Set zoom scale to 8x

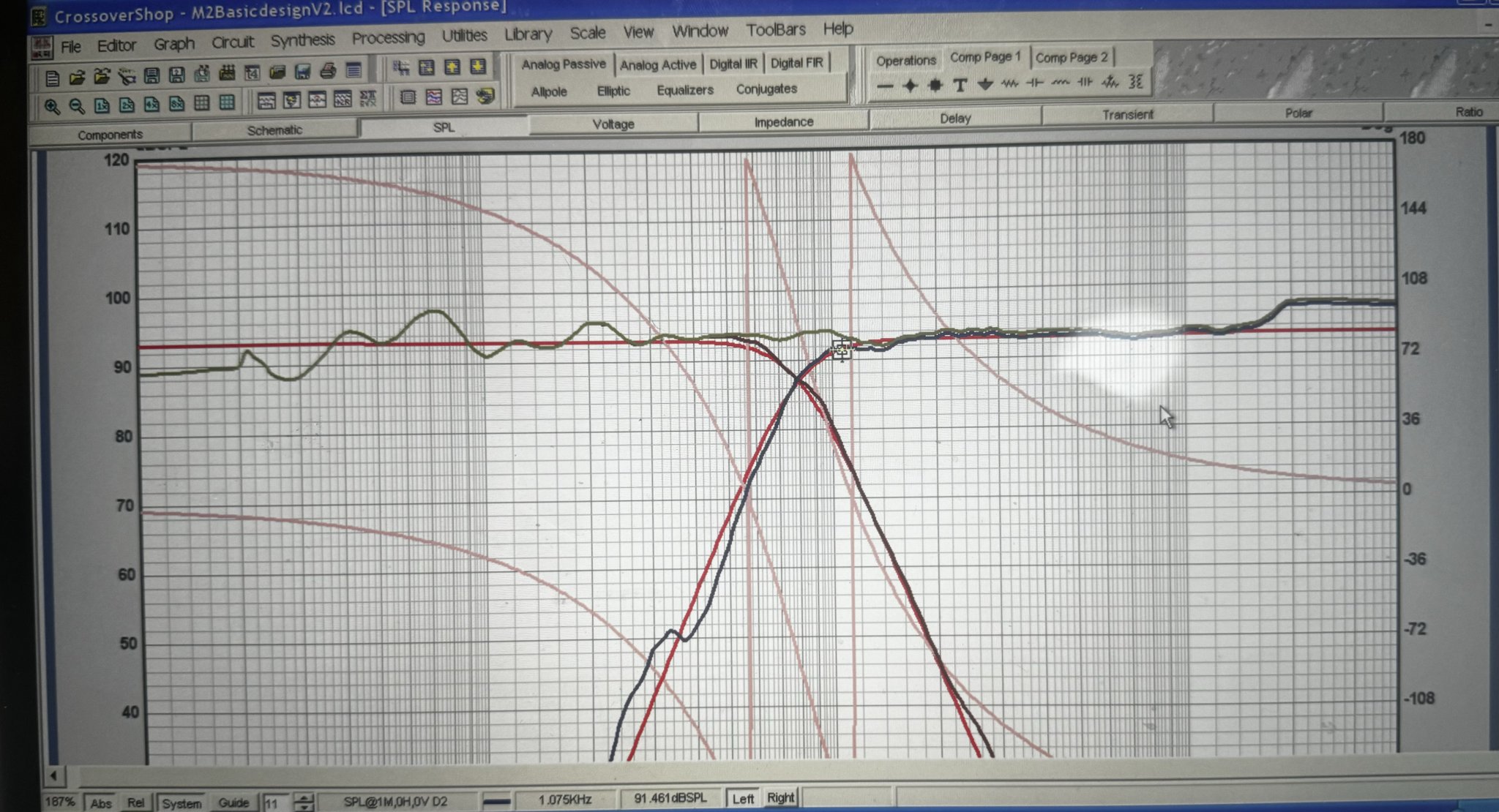(176, 103)
